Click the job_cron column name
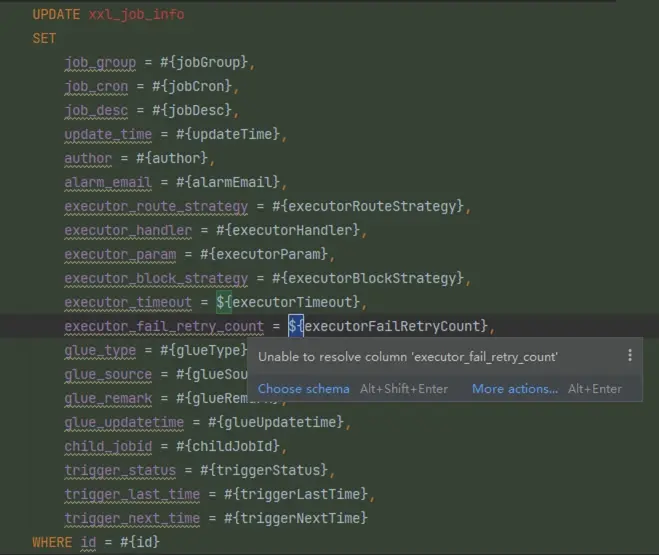This screenshot has width=659, height=555. [x=96, y=87]
